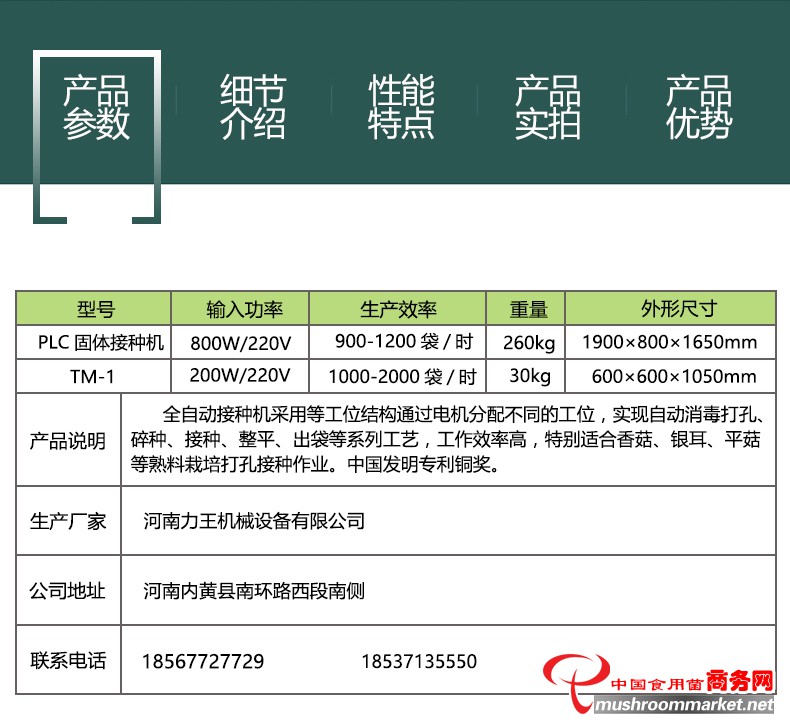Click the 200W/220V power value
This screenshot has width=790, height=727.
point(240,376)
